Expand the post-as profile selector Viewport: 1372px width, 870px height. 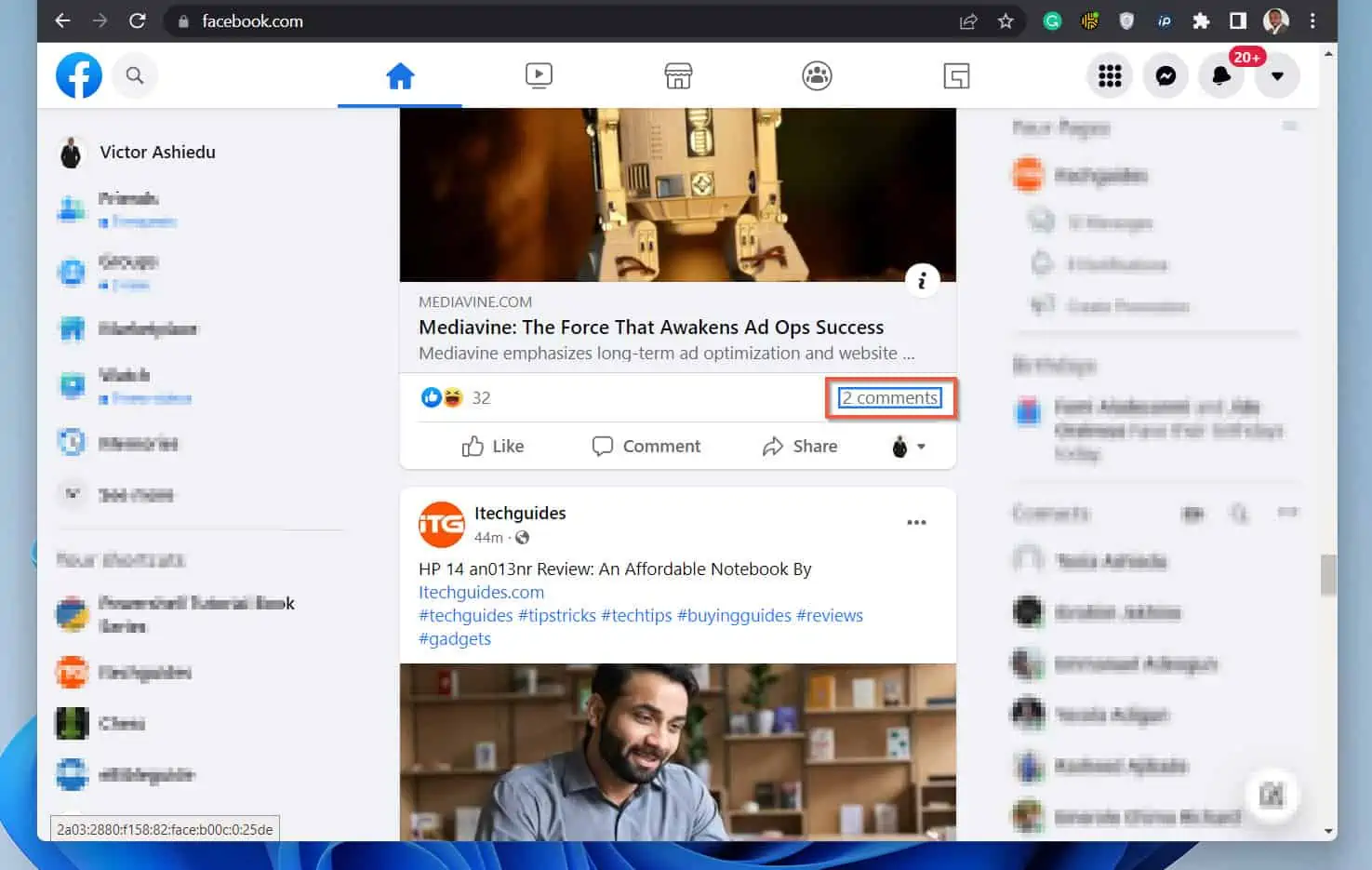coord(909,447)
